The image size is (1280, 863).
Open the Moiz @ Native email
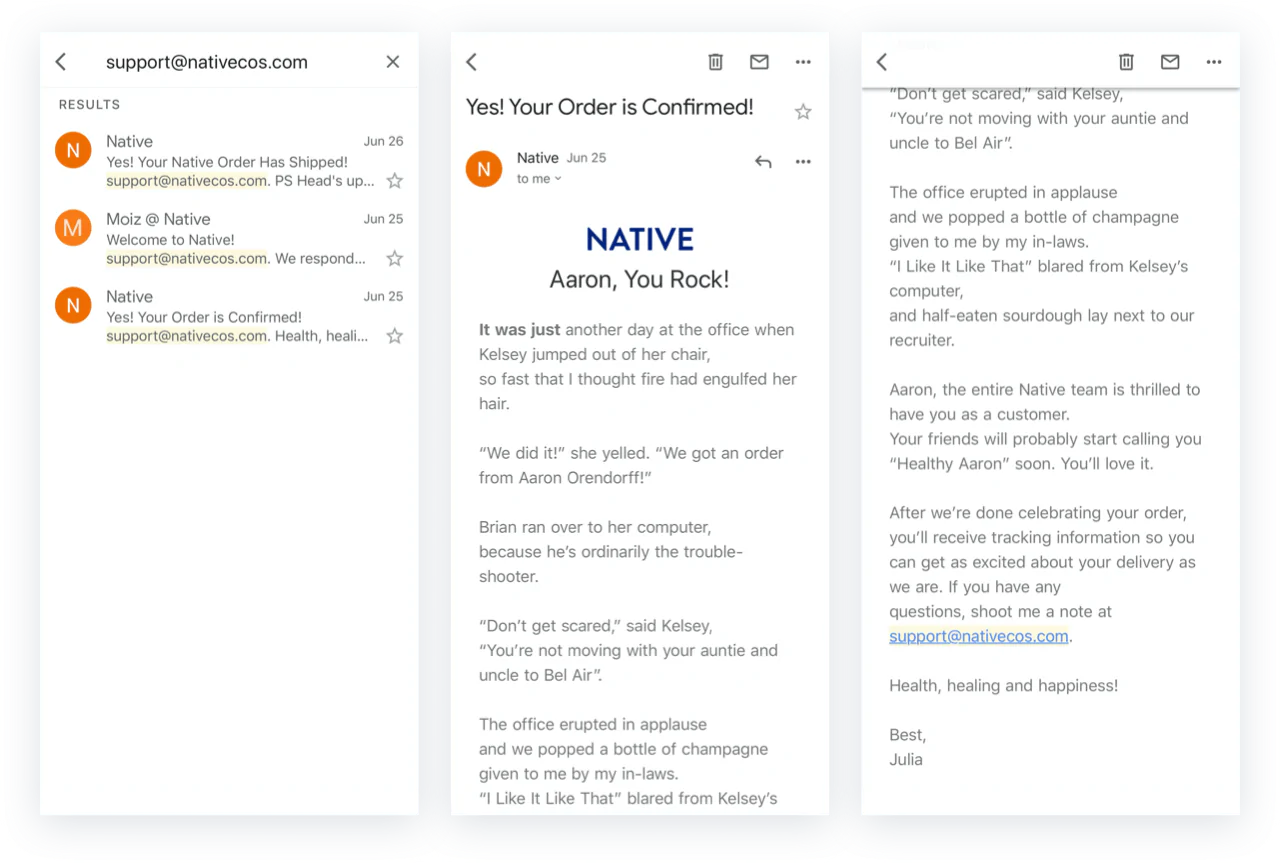pyautogui.click(x=229, y=239)
